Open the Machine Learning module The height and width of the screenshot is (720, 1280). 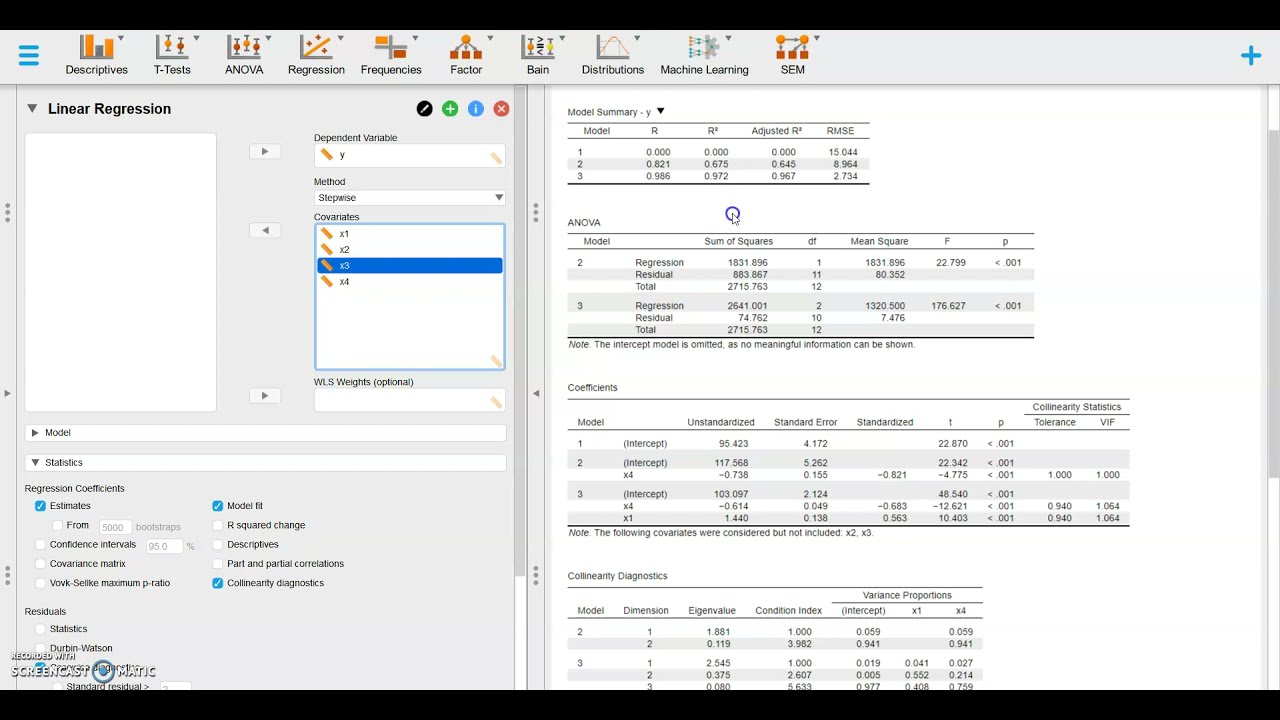(x=704, y=55)
